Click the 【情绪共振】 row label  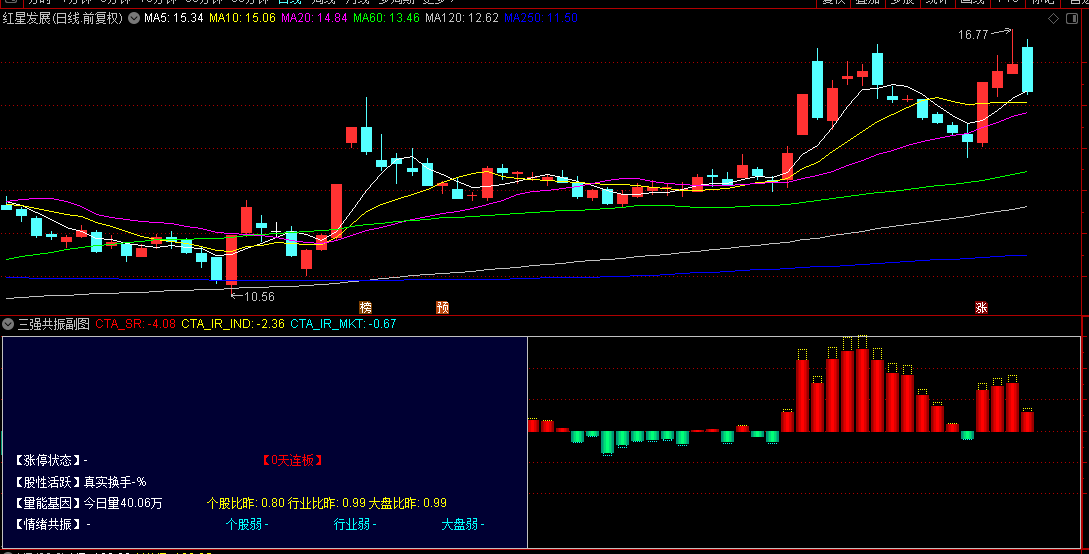[47, 525]
